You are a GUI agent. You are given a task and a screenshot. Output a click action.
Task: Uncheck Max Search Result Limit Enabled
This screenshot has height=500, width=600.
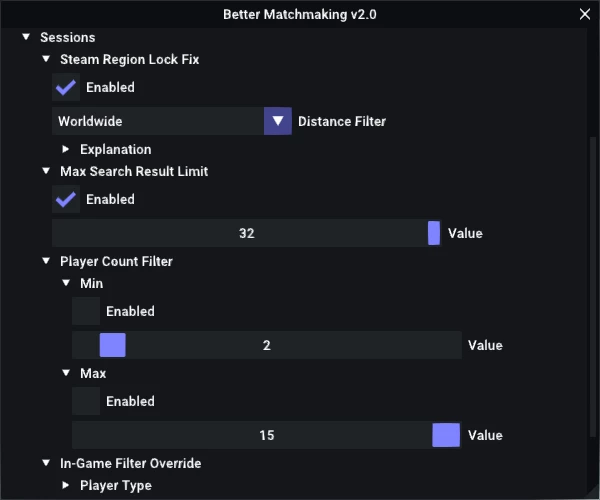coord(66,199)
